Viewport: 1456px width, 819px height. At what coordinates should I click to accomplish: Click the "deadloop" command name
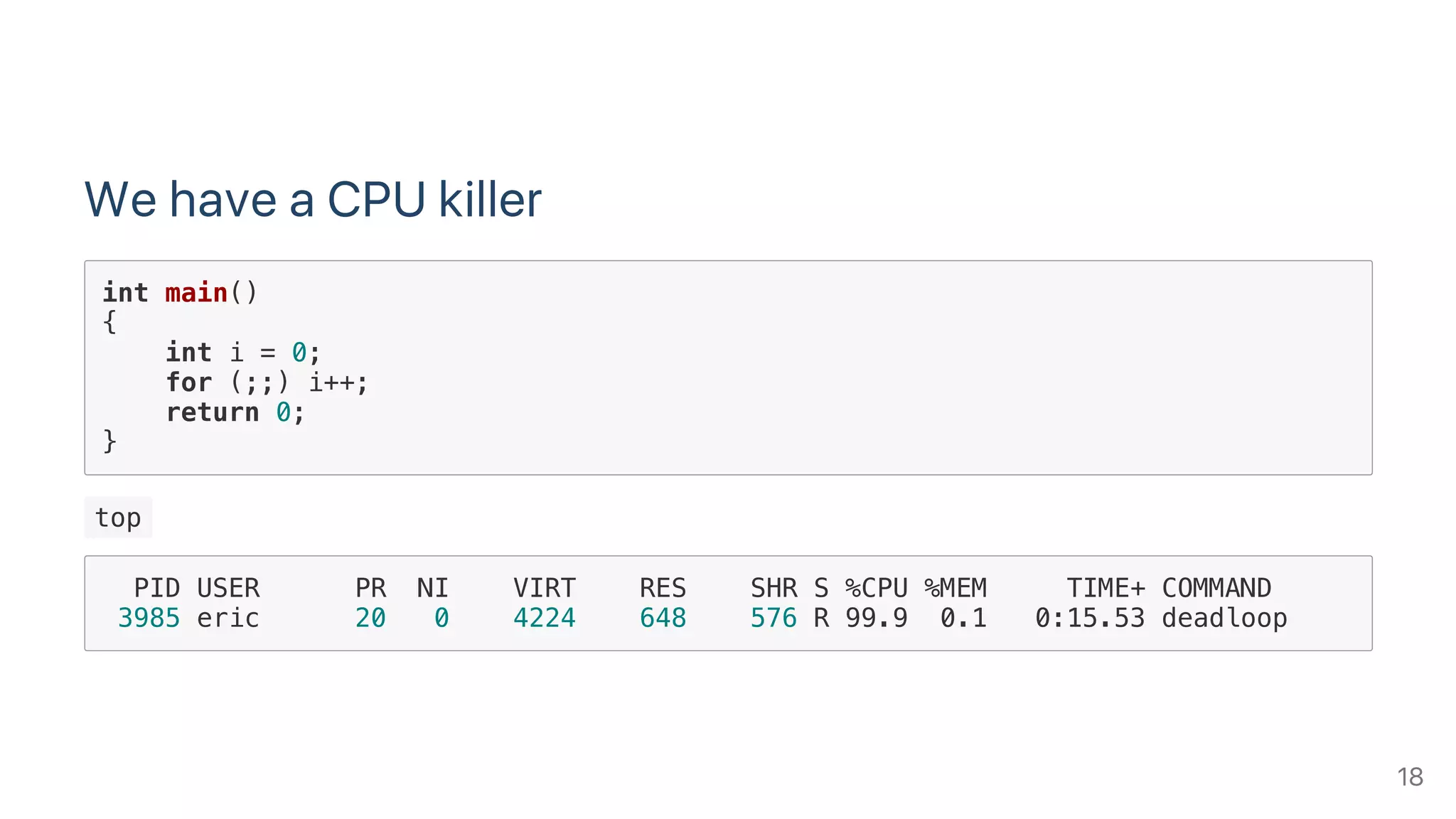click(1224, 618)
